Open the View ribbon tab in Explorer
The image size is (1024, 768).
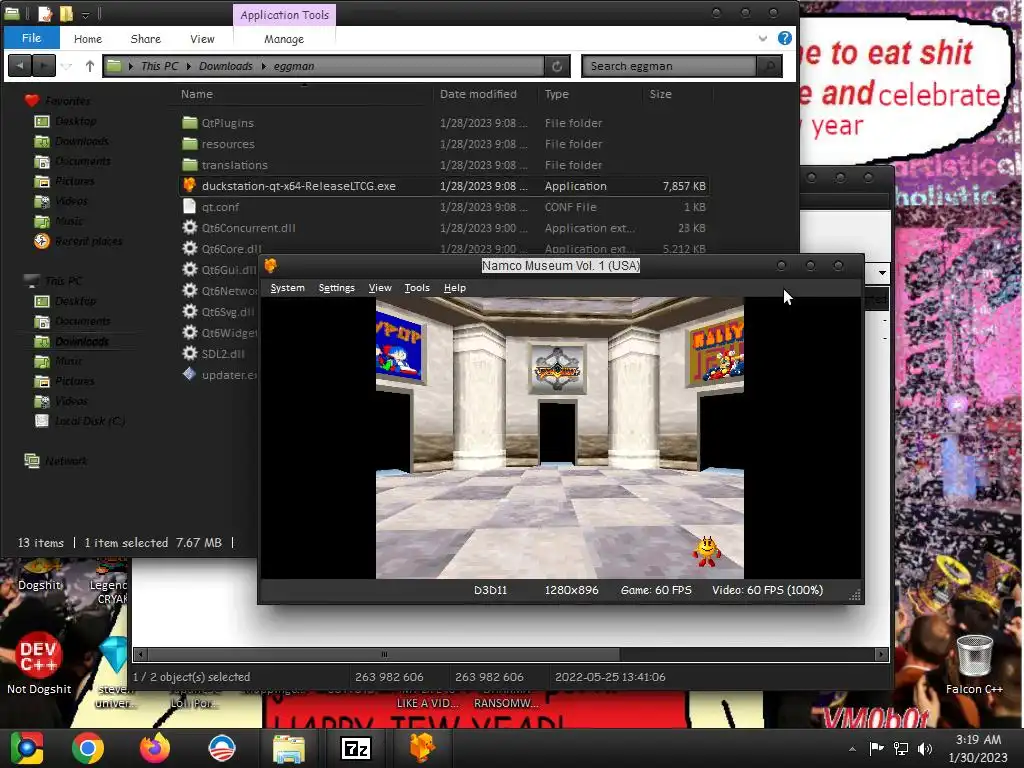point(202,39)
